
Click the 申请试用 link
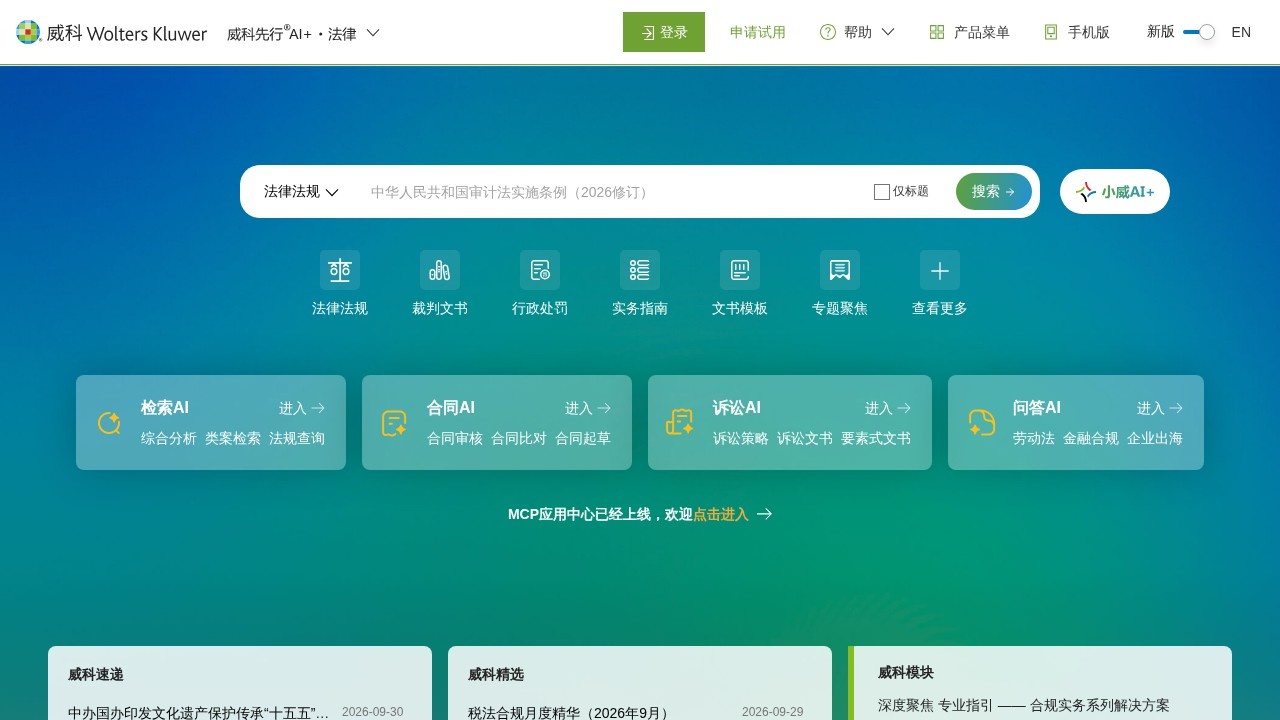coord(758,32)
